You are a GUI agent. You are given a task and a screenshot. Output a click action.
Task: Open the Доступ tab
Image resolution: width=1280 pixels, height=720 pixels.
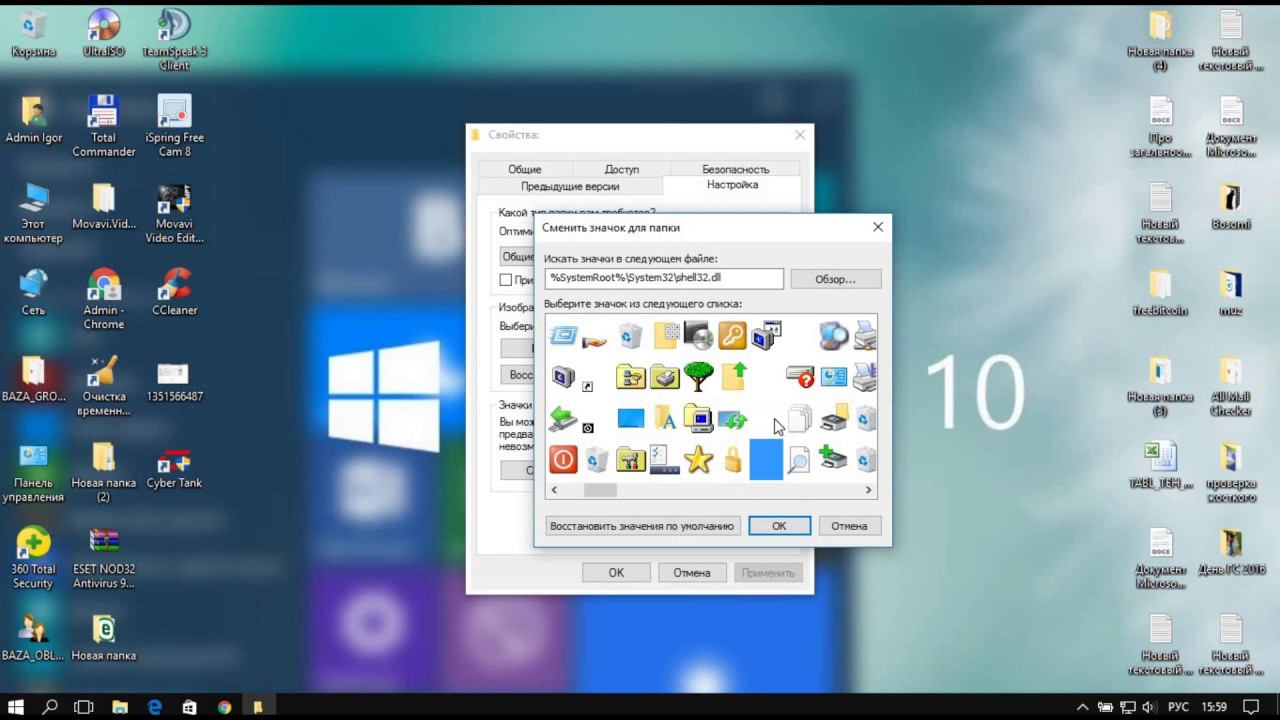[621, 169]
